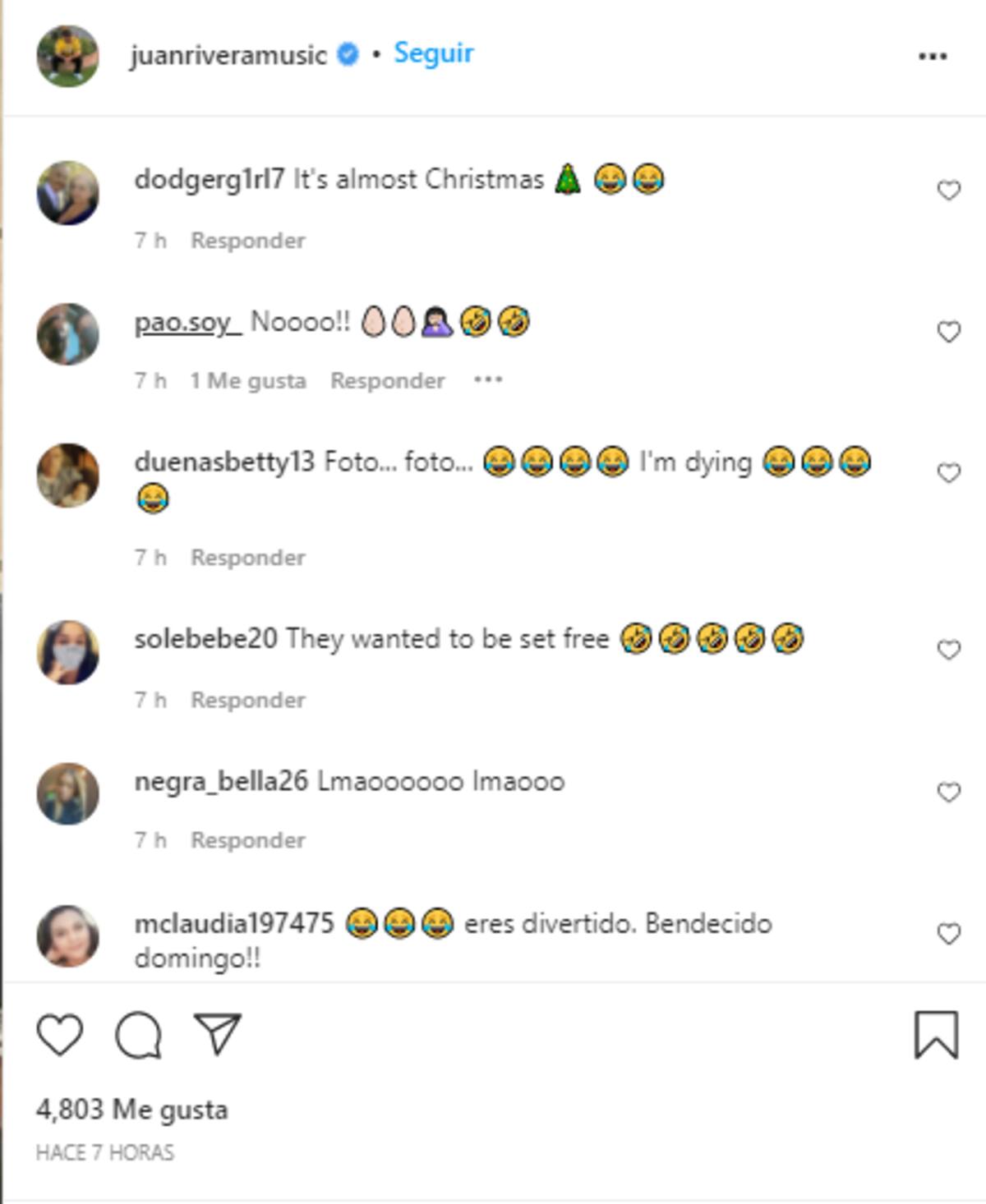Like pao.soy_'s Noooo comment
Image resolution: width=986 pixels, height=1204 pixels.
(x=948, y=332)
